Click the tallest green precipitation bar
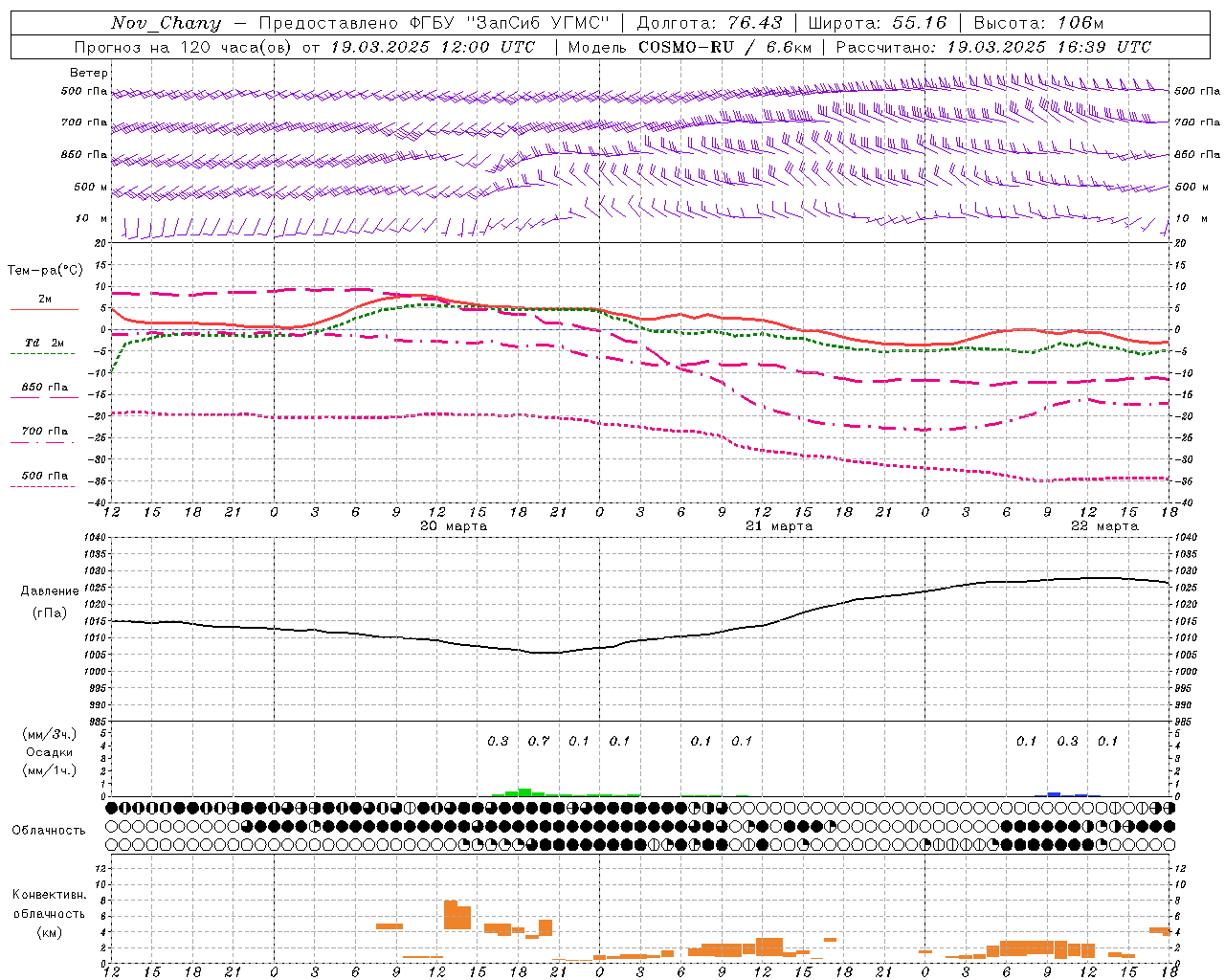The image size is (1225, 980). tap(524, 792)
